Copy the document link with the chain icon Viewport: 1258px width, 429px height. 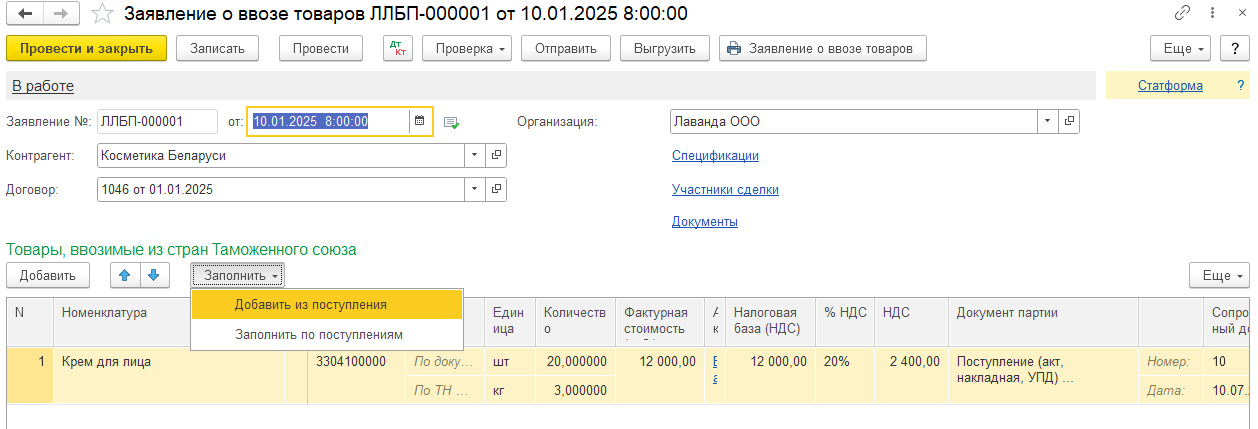pyautogui.click(x=1183, y=13)
